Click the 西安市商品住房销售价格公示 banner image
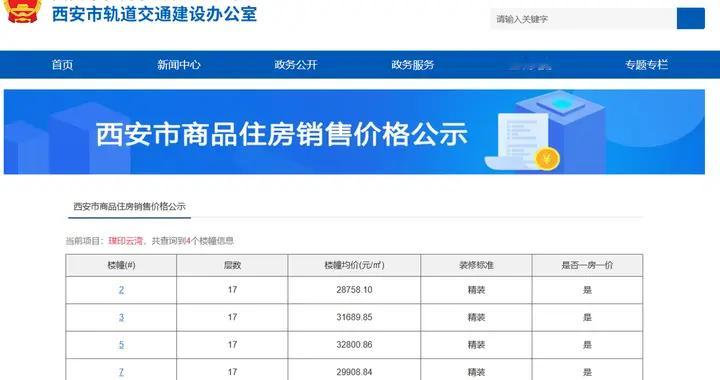The image size is (720, 380). point(354,132)
